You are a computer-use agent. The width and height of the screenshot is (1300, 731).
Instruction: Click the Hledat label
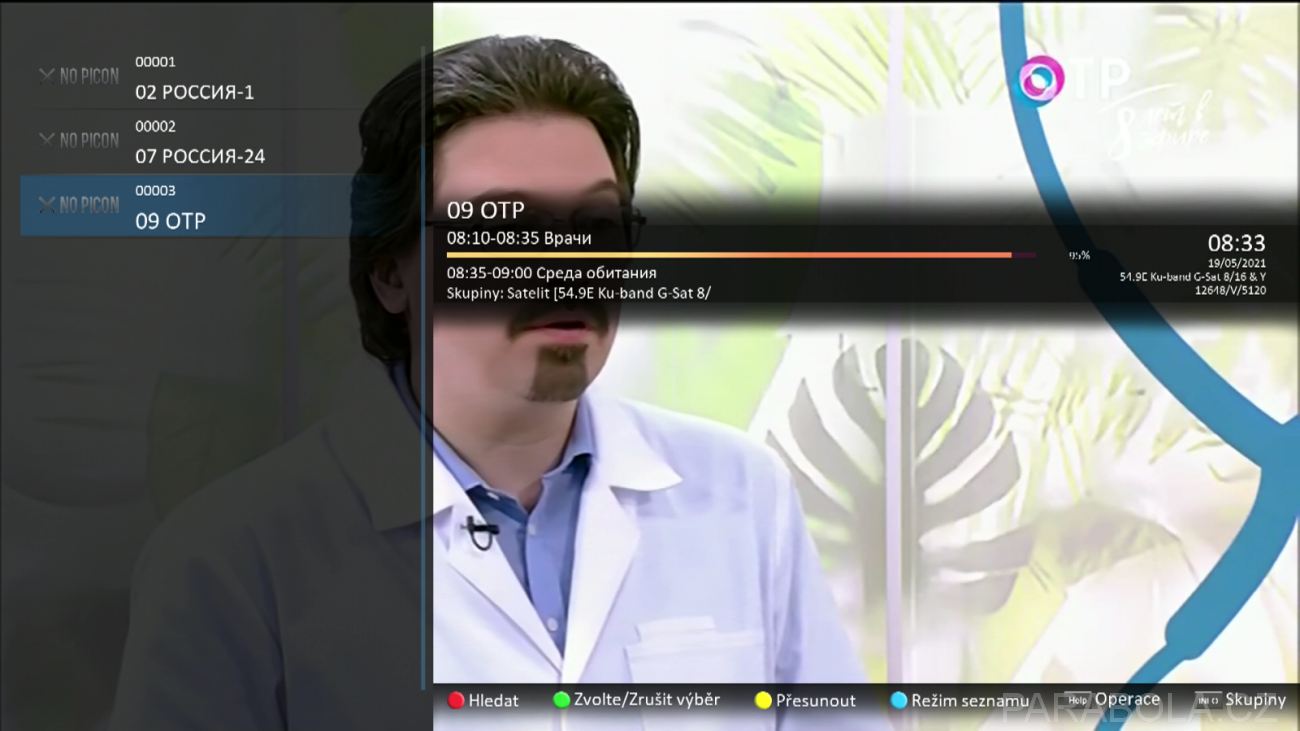pos(494,701)
